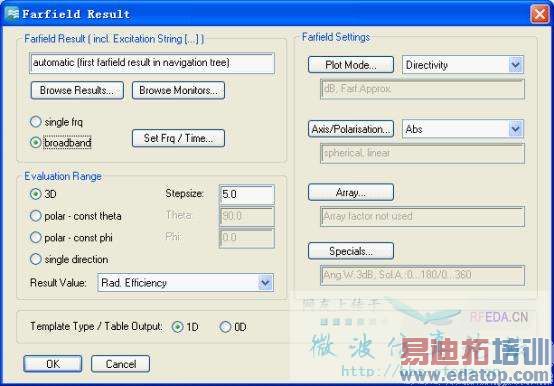Click the 'Evaluation Range' group label
This screenshot has width=554, height=386.
(63, 176)
